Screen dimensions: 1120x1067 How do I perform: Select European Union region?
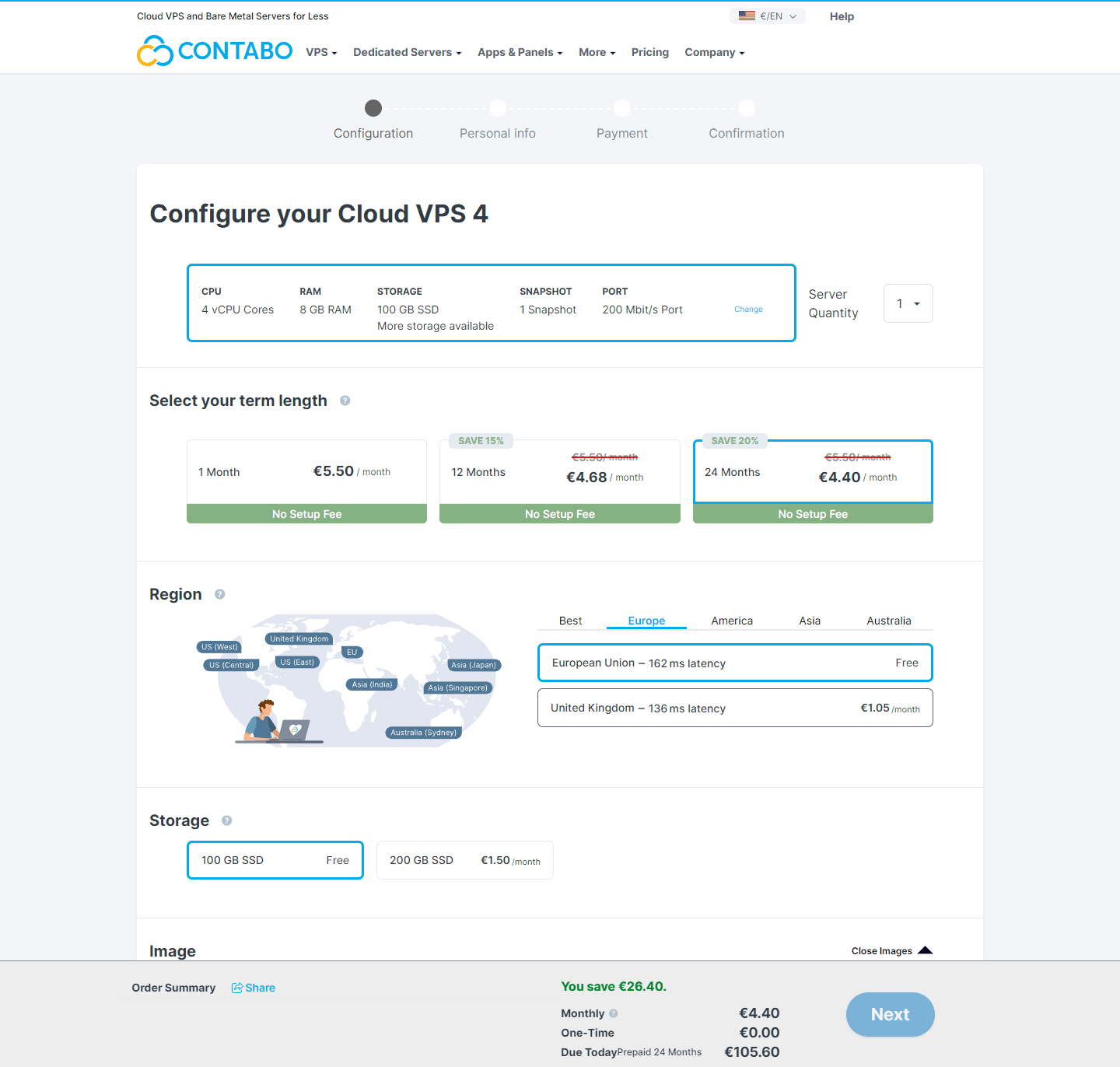pyautogui.click(x=735, y=663)
